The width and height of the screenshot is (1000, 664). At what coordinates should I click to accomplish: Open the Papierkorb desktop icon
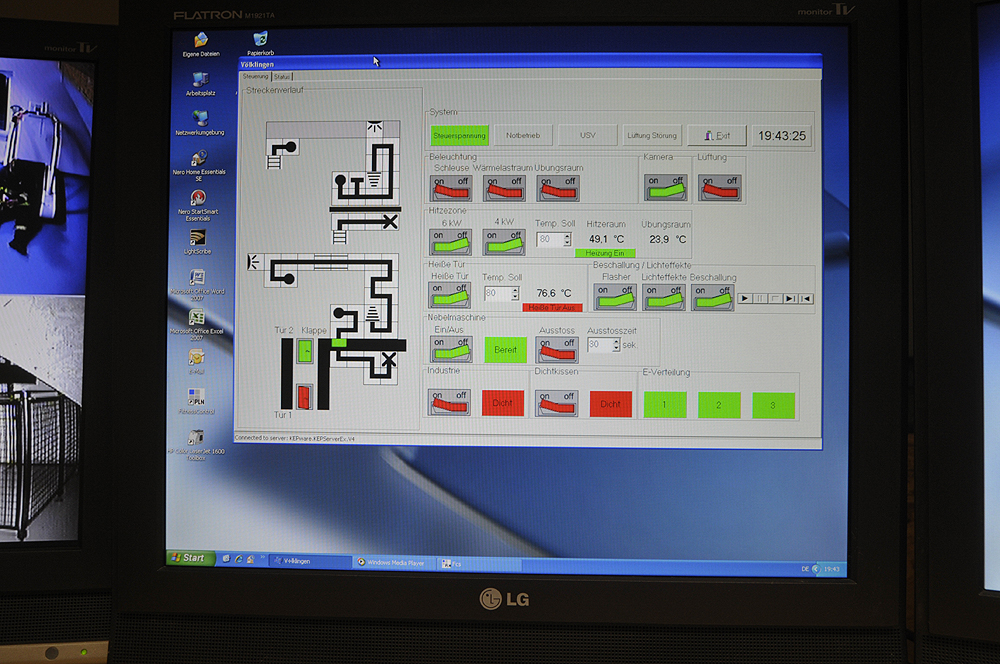(x=260, y=41)
